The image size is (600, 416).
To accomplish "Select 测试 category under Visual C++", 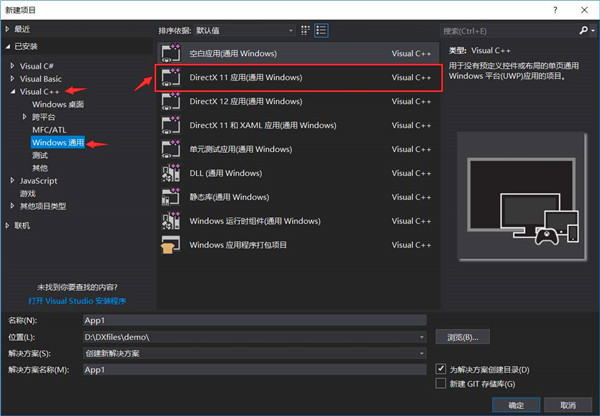I will click(x=40, y=155).
